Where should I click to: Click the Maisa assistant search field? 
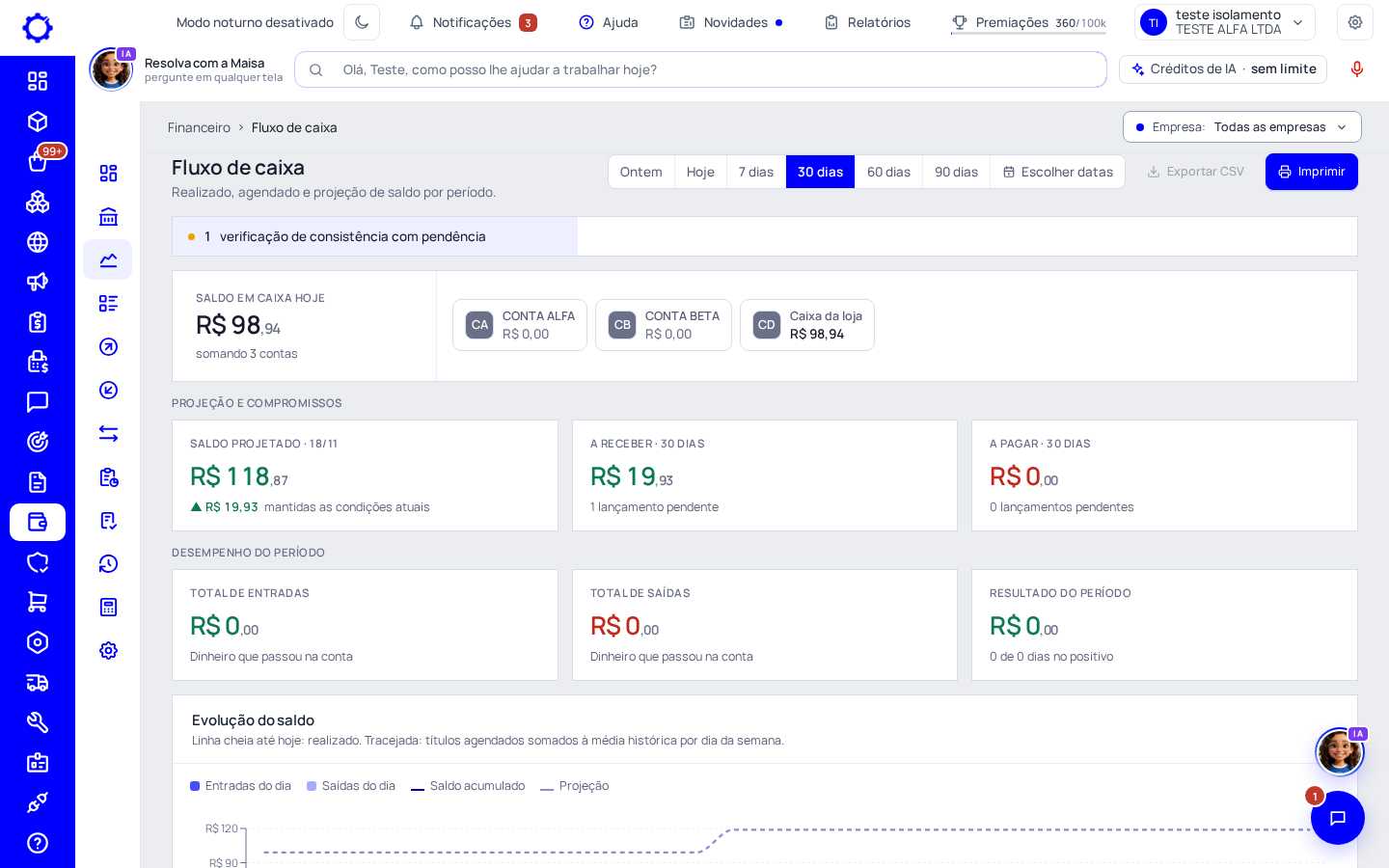click(700, 69)
